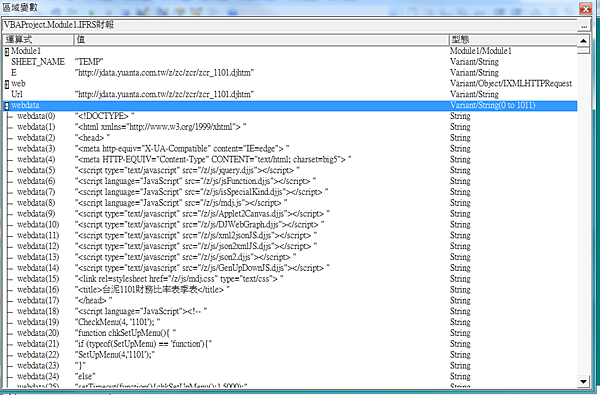Select the webdata(20) row
Image resolution: width=600 pixels, height=395 pixels.
coord(290,333)
